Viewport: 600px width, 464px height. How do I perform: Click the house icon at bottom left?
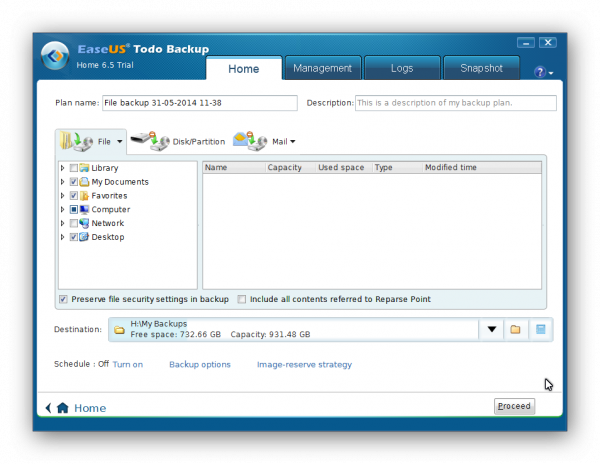click(x=62, y=408)
